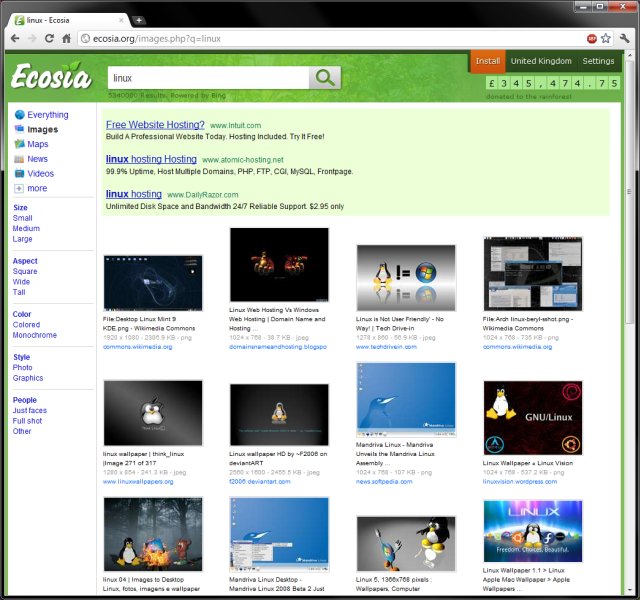This screenshot has height=600, width=640.
Task: Filter people to Just faces
Action: tap(30, 410)
